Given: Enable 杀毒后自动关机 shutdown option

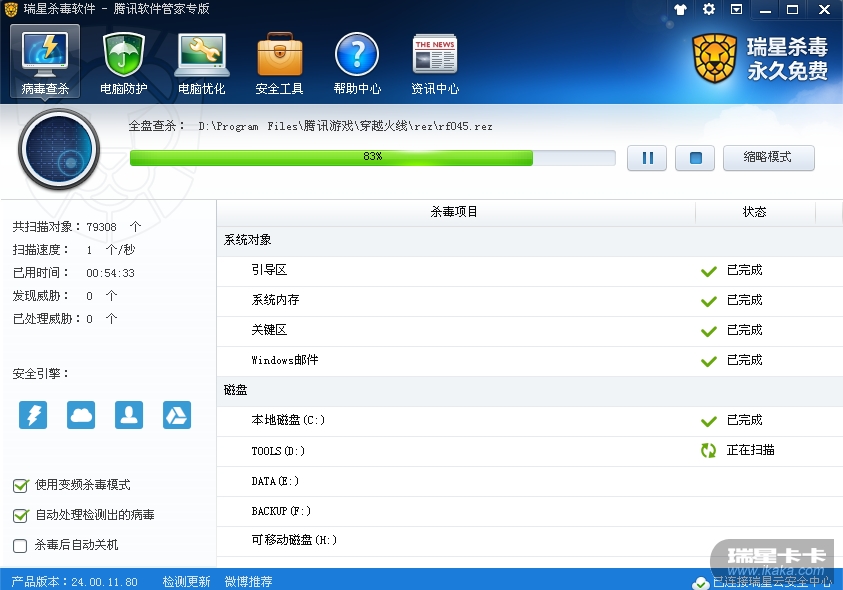Looking at the screenshot, I should (20, 546).
